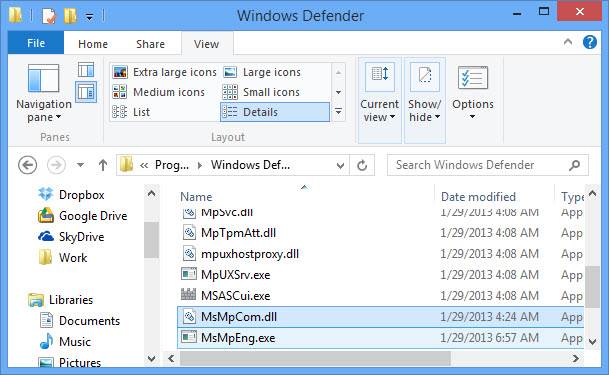Screen dimensions: 609x375
Task: Toggle the Preview pane icon
Action: [x=86, y=70]
